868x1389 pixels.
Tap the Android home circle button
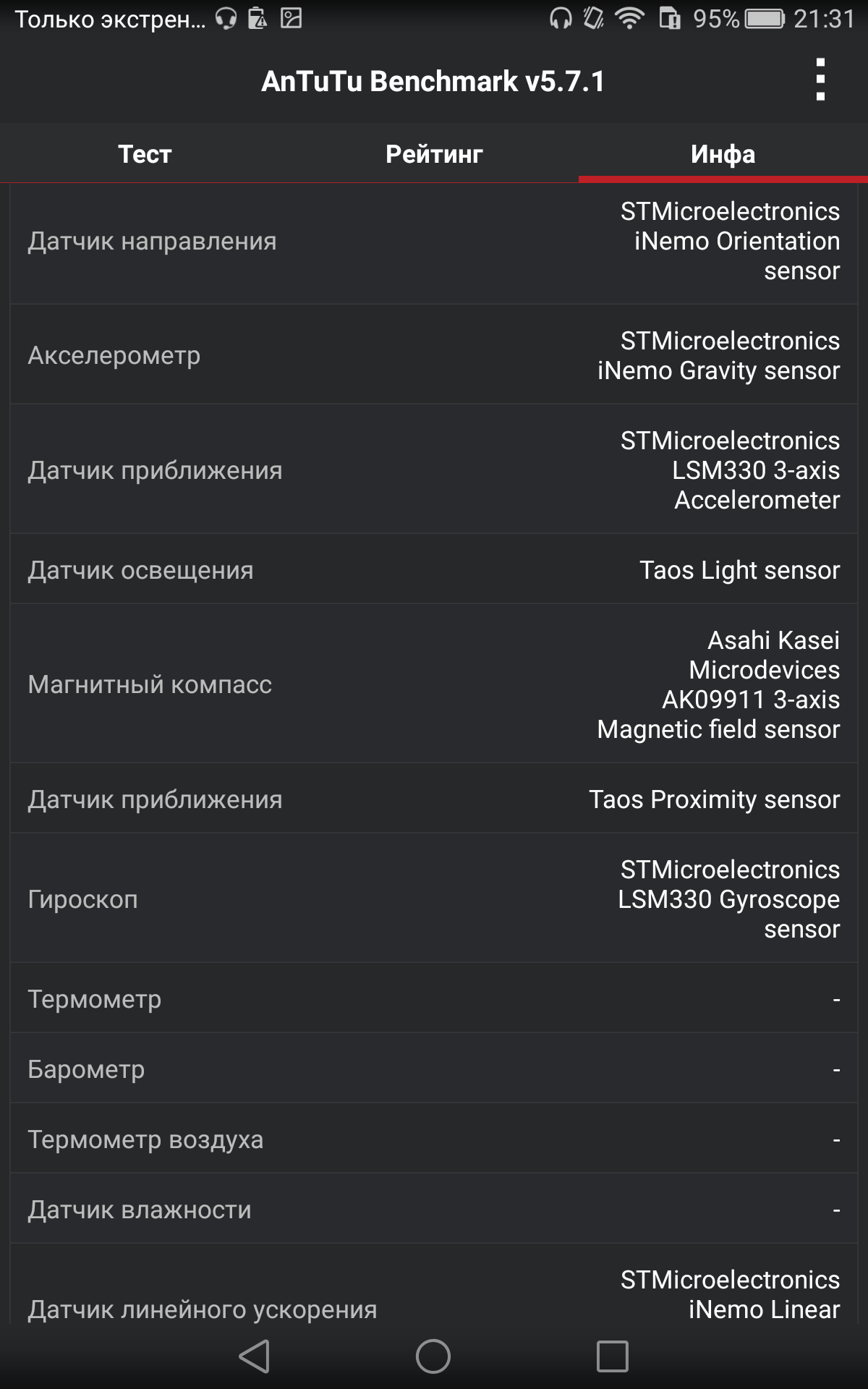click(x=433, y=1356)
